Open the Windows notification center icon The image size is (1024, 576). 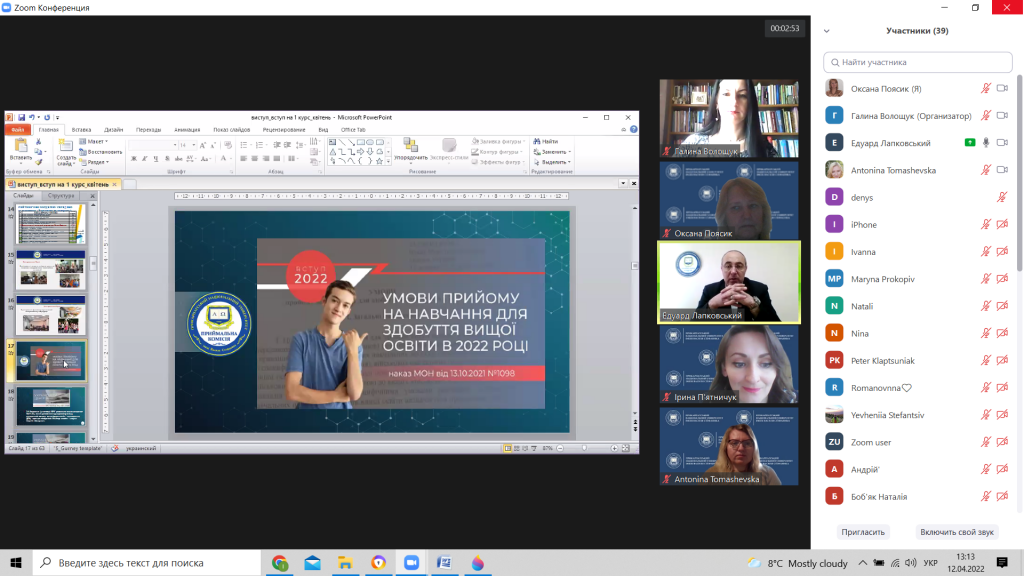[x=1002, y=563]
